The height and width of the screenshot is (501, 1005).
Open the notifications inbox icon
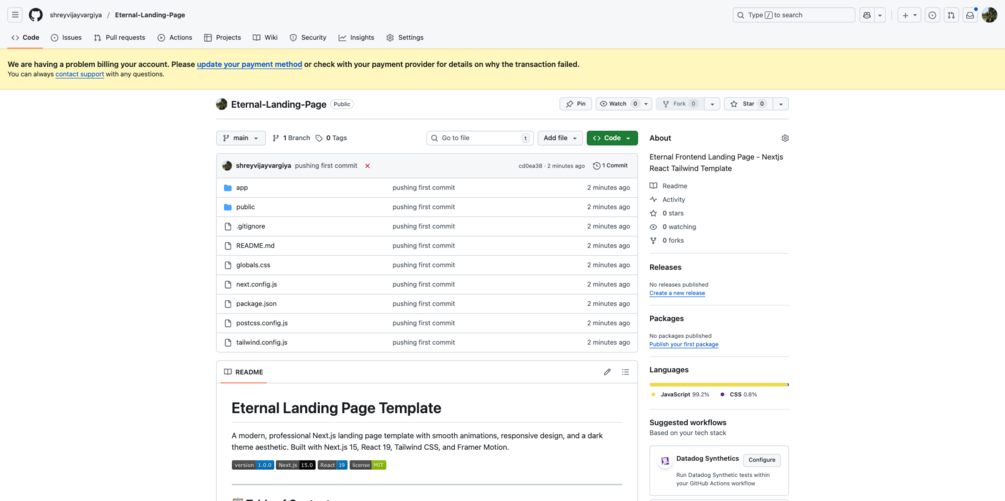point(970,15)
